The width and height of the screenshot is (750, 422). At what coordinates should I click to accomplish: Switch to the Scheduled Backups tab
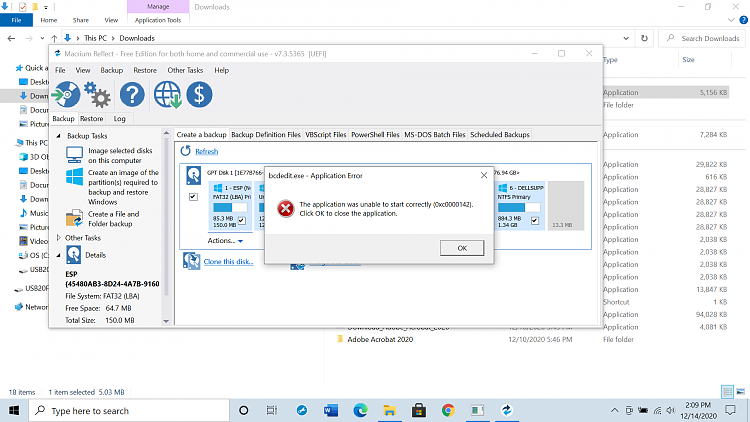click(500, 134)
